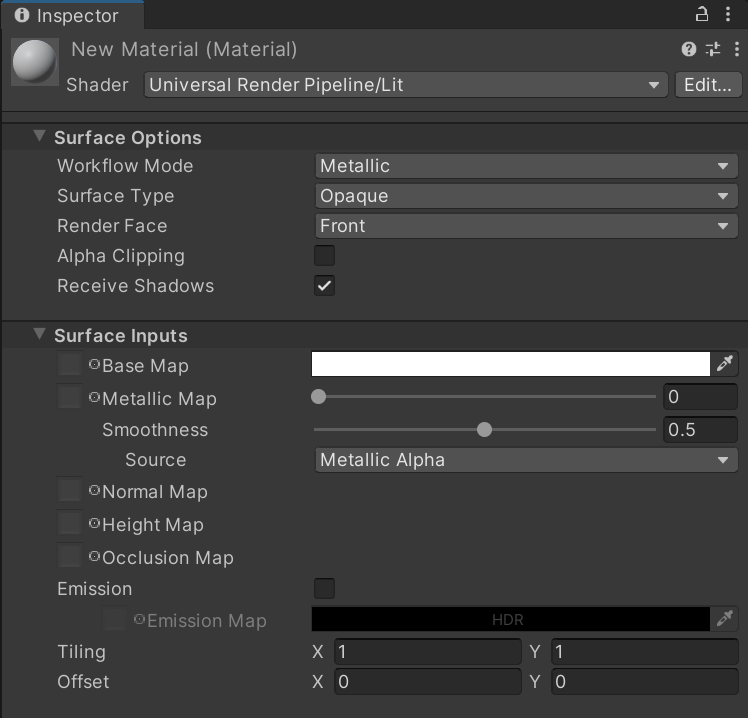Click the Offset label
748x718 pixels.
83,682
